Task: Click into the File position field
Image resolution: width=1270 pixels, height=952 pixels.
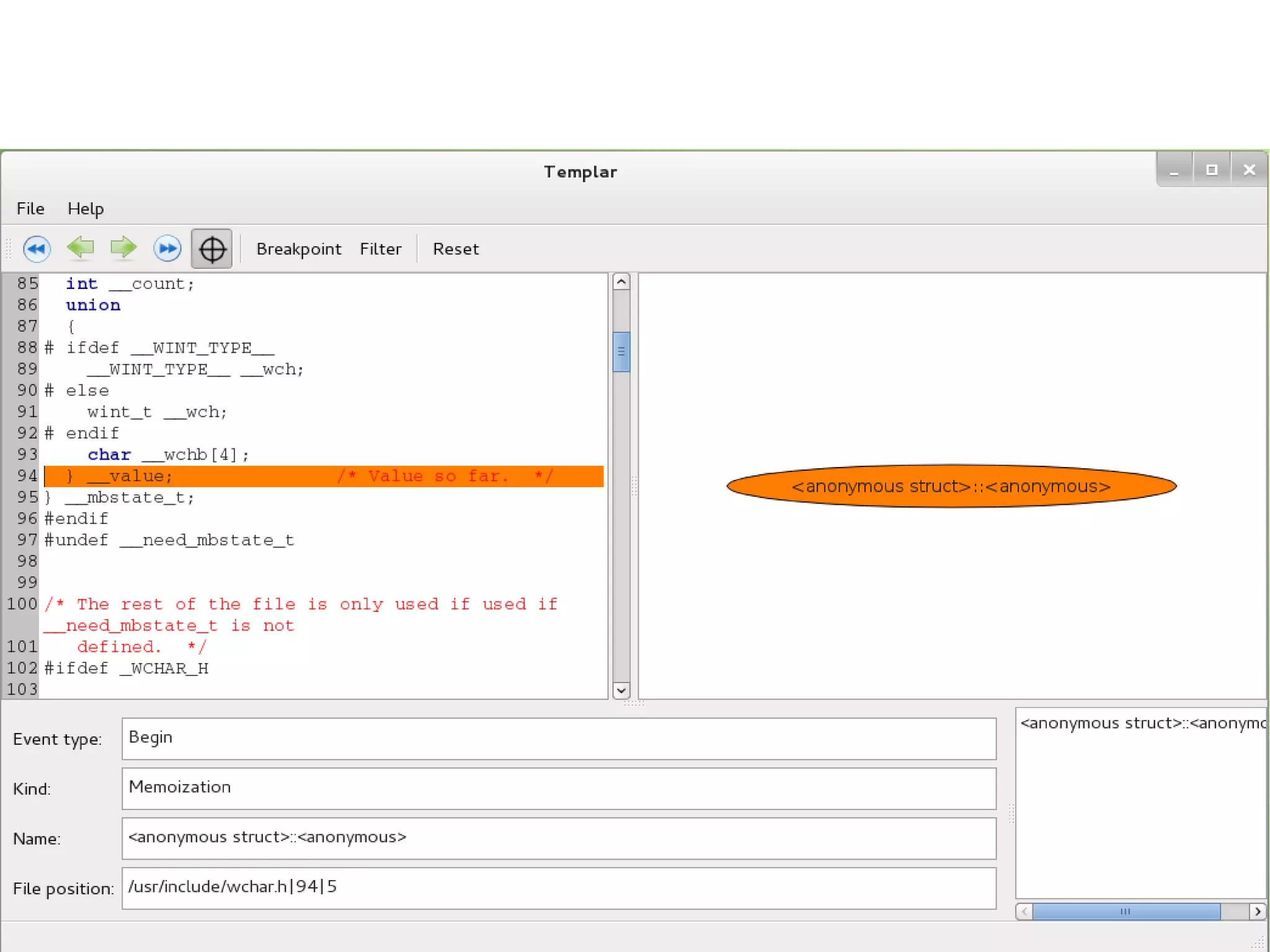Action: pyautogui.click(x=558, y=887)
